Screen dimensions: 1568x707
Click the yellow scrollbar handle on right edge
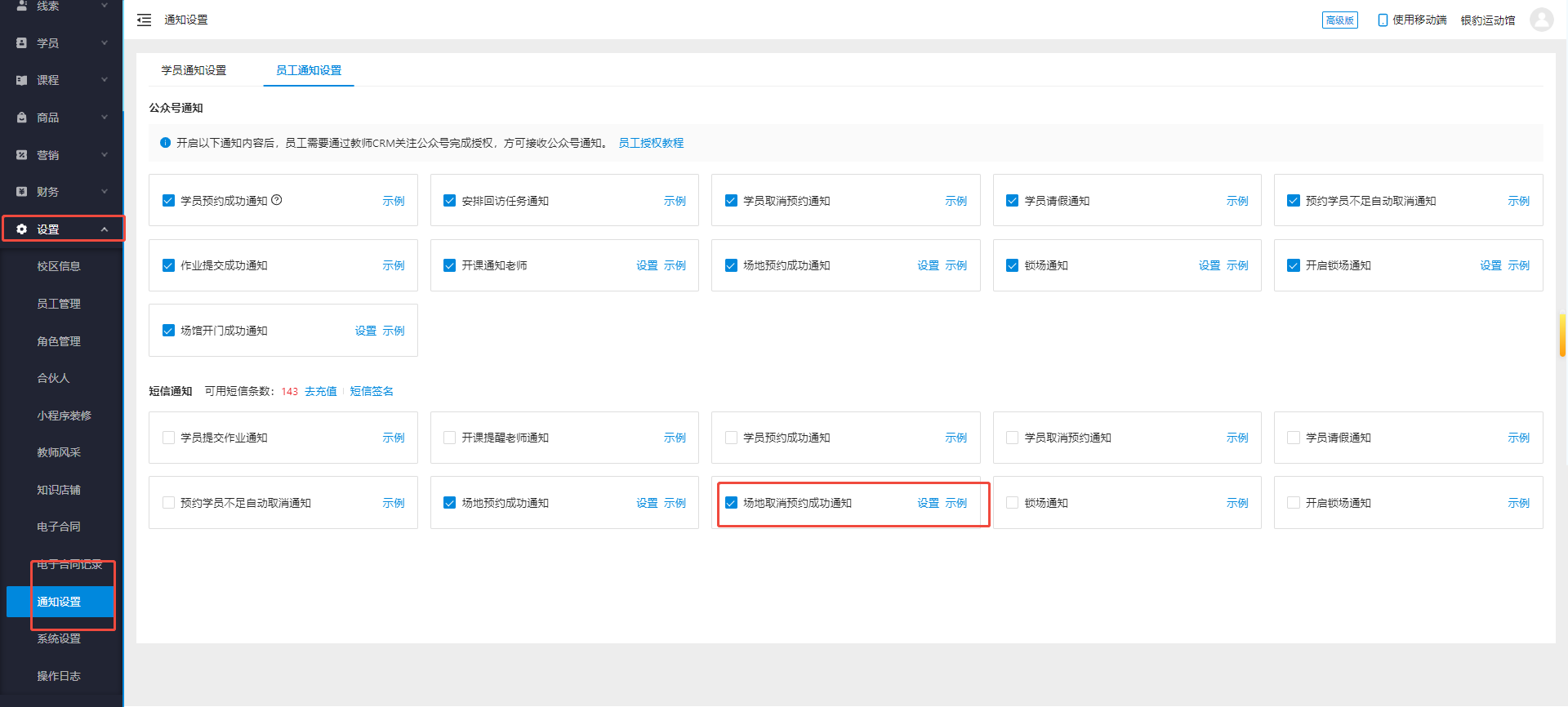[x=1561, y=336]
